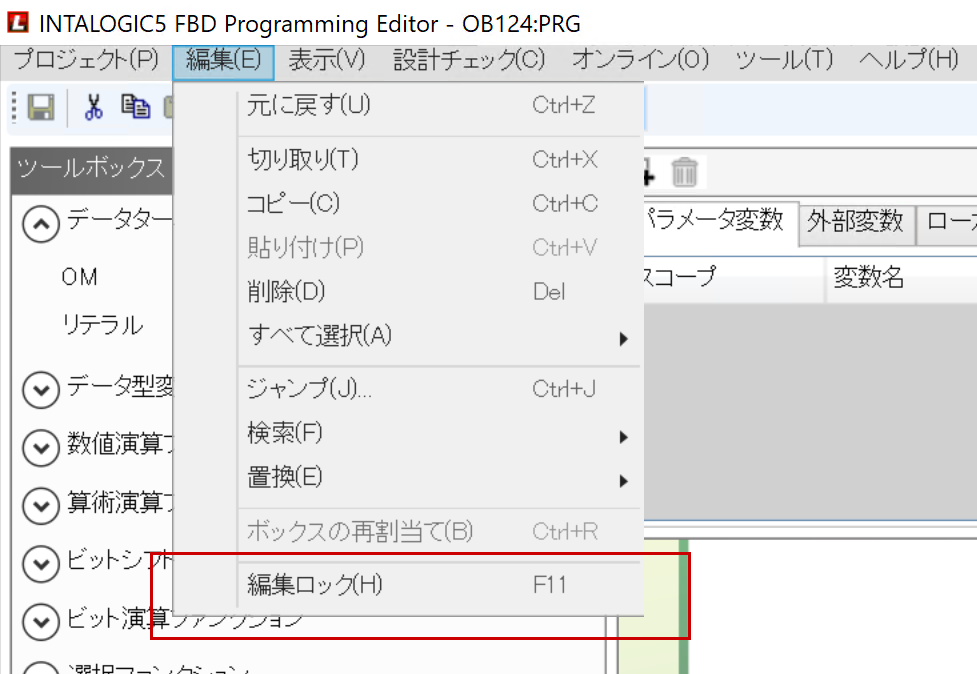This screenshot has width=977, height=674.
Task: Collapse the データター toolbox section
Action: (40, 225)
